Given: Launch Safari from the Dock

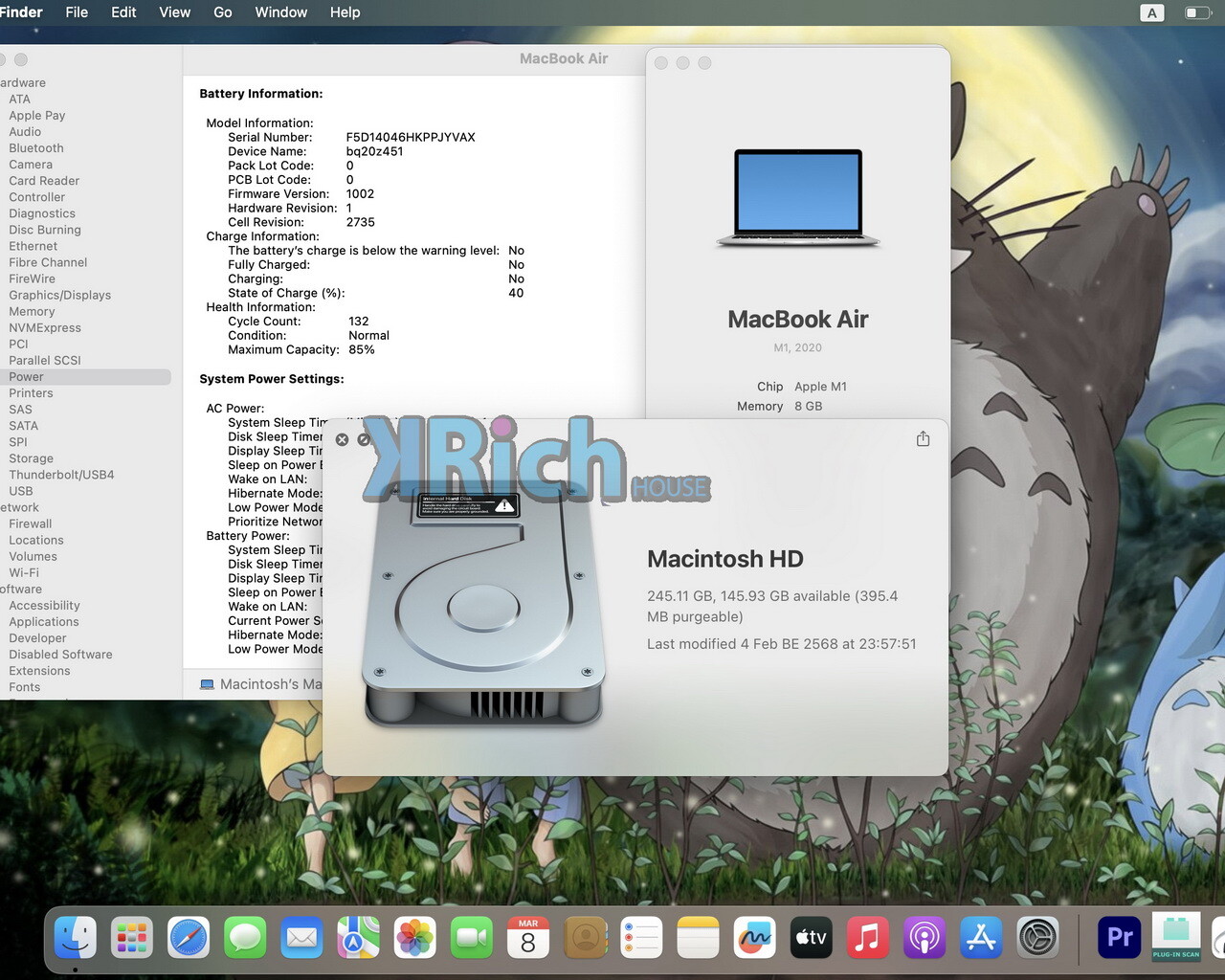Looking at the screenshot, I should coord(189,938).
